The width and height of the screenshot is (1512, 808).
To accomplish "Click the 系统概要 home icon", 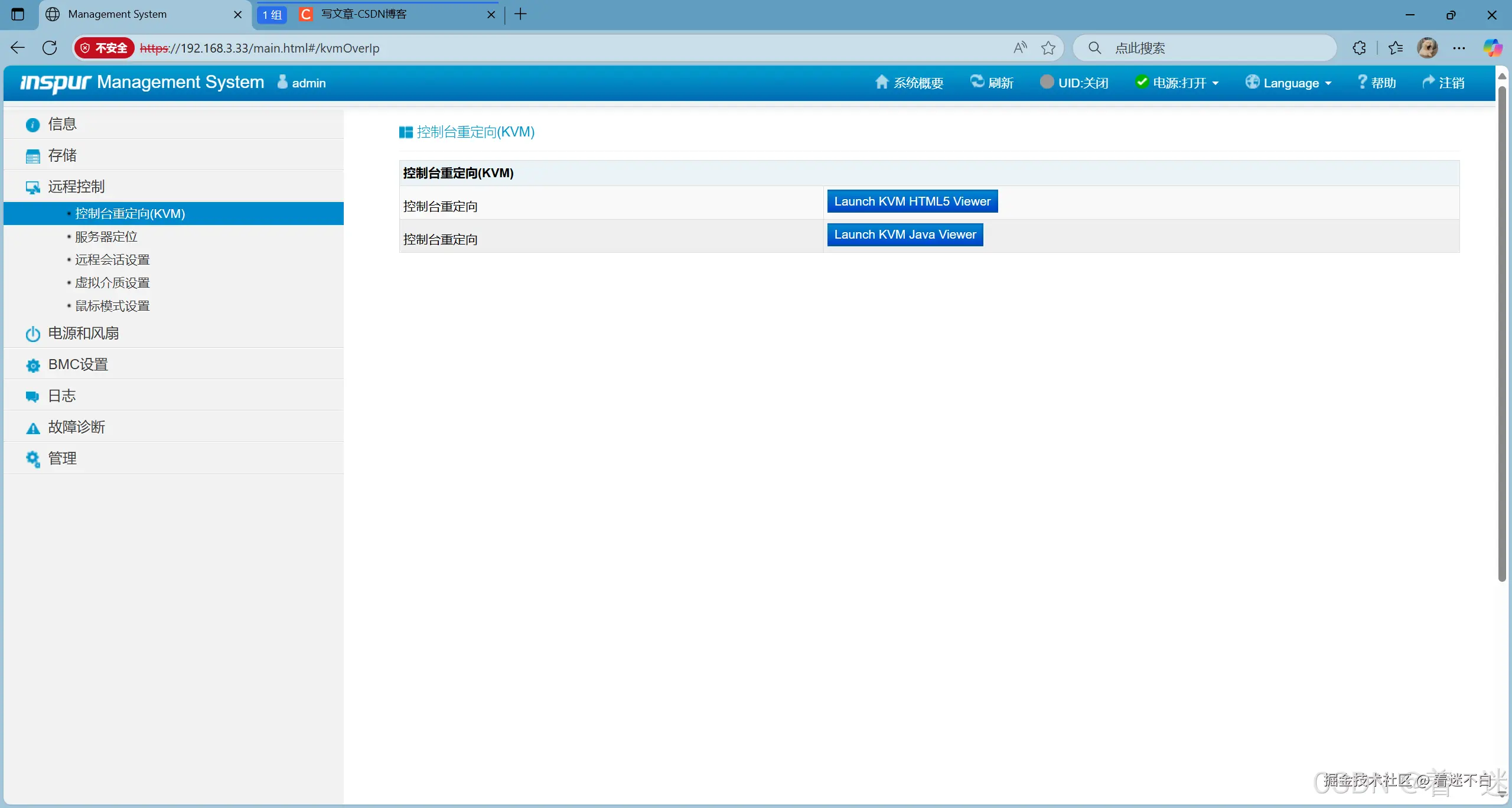I will (x=881, y=82).
